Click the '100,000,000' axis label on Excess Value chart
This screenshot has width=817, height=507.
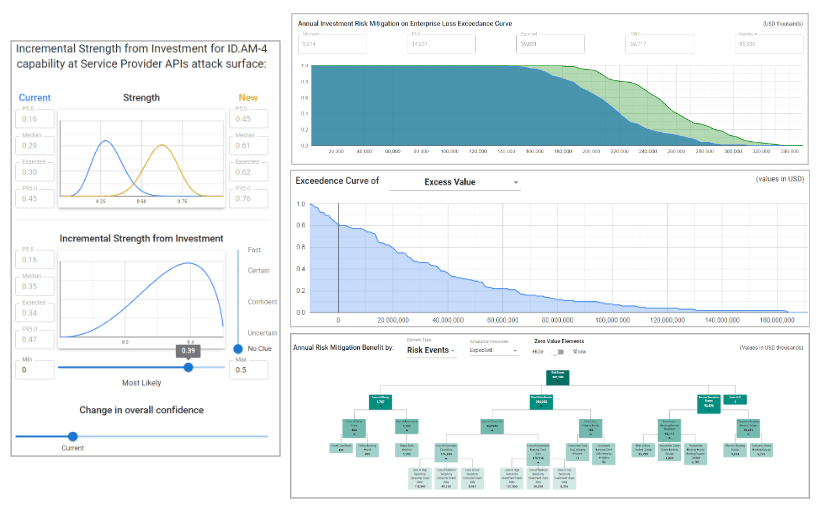612,320
